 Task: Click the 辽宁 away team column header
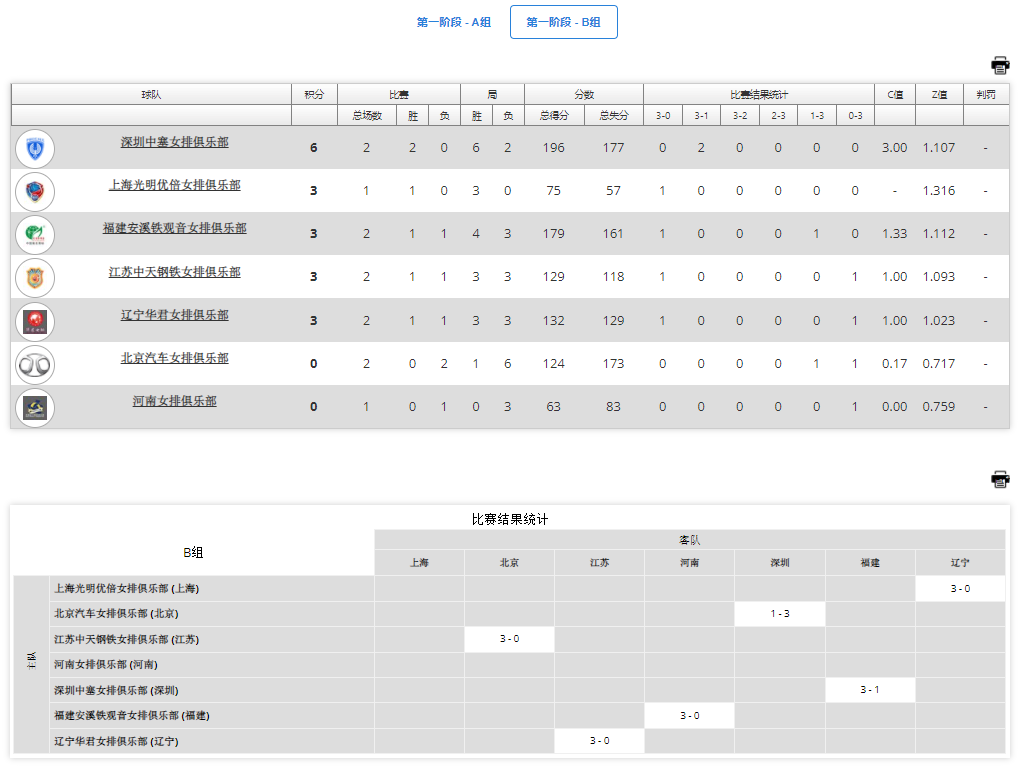click(961, 563)
